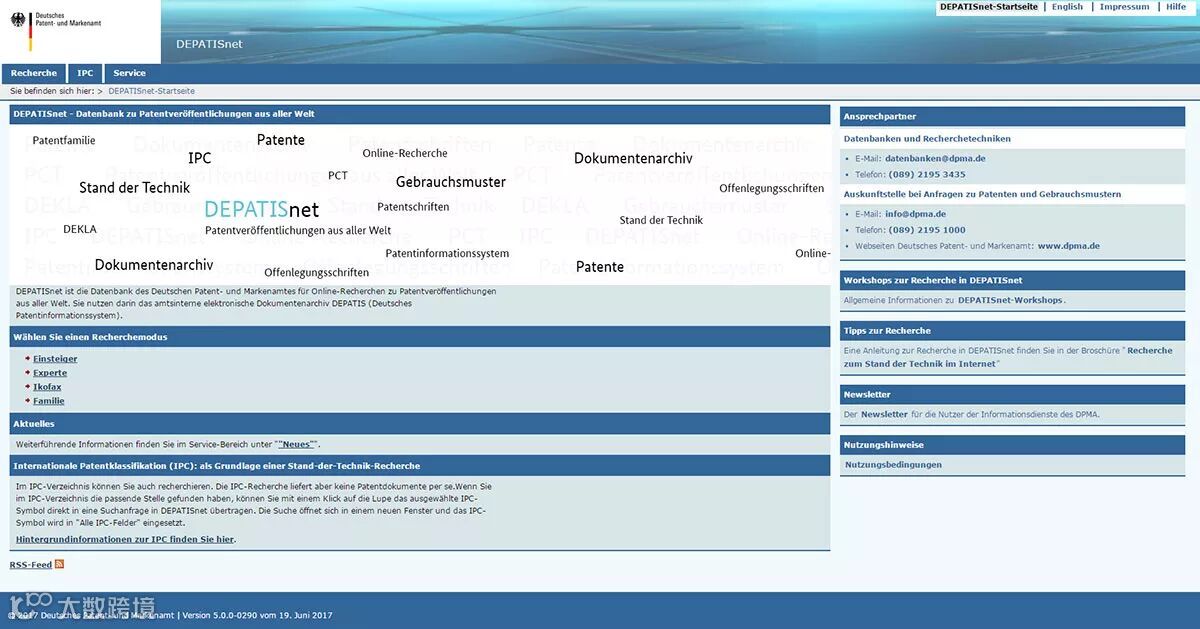Click the Wählen Sie einen Recherchemodus header

click(420, 337)
